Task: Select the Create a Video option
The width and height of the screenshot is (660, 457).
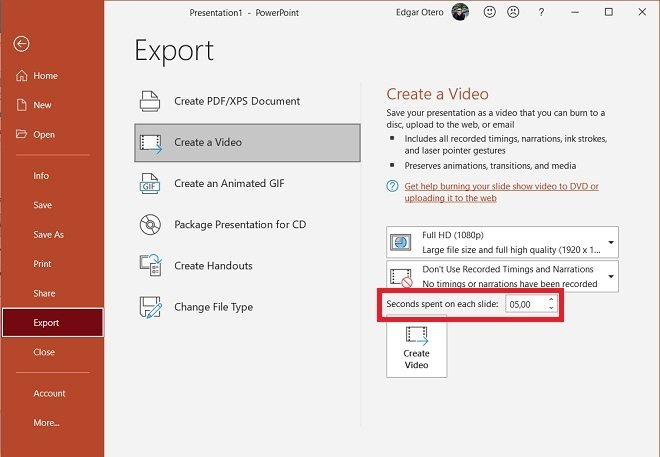Action: point(248,143)
